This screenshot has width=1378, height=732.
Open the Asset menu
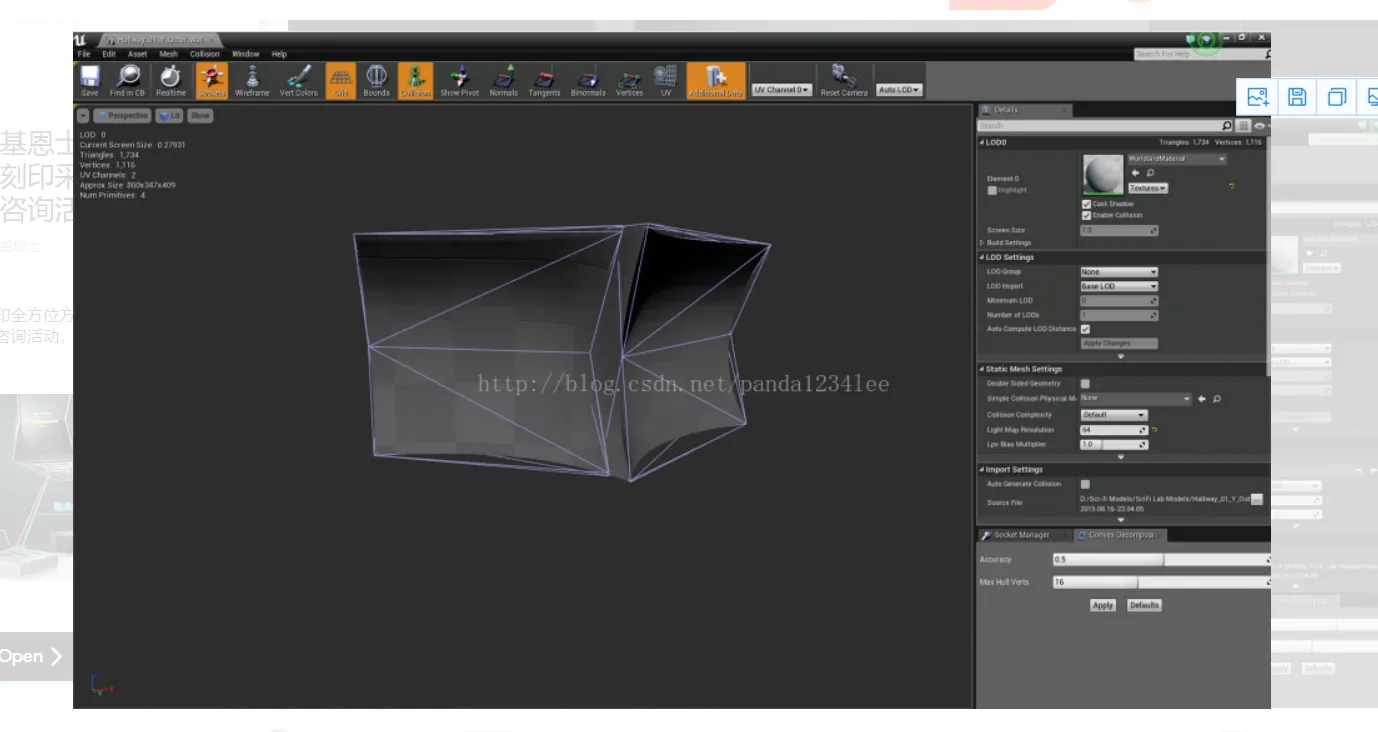click(138, 54)
